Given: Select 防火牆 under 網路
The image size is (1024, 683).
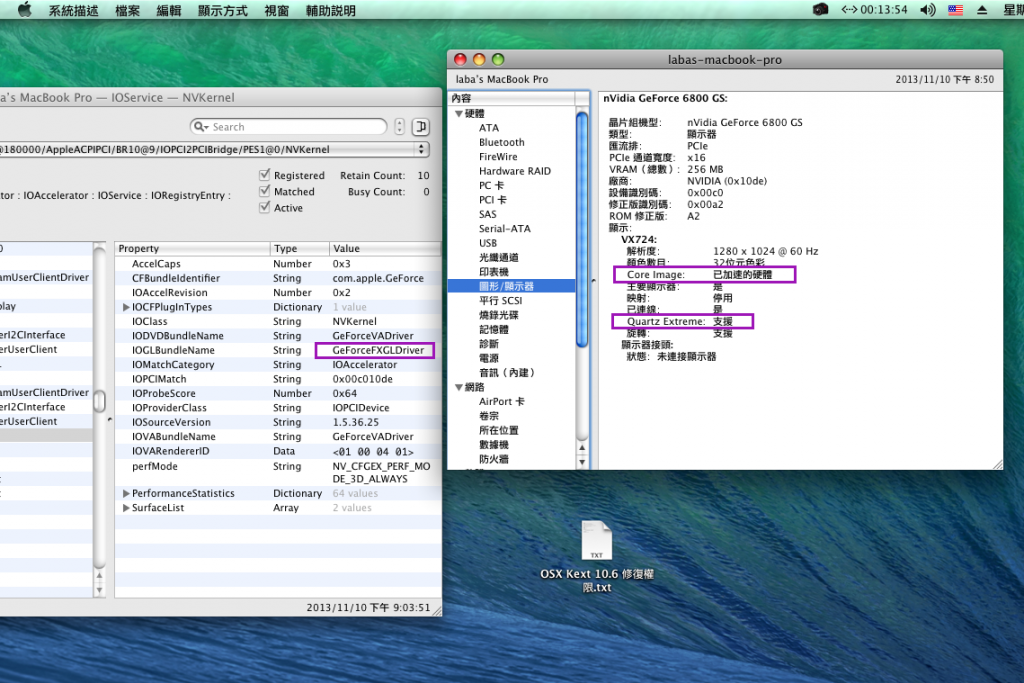Looking at the screenshot, I should point(493,459).
